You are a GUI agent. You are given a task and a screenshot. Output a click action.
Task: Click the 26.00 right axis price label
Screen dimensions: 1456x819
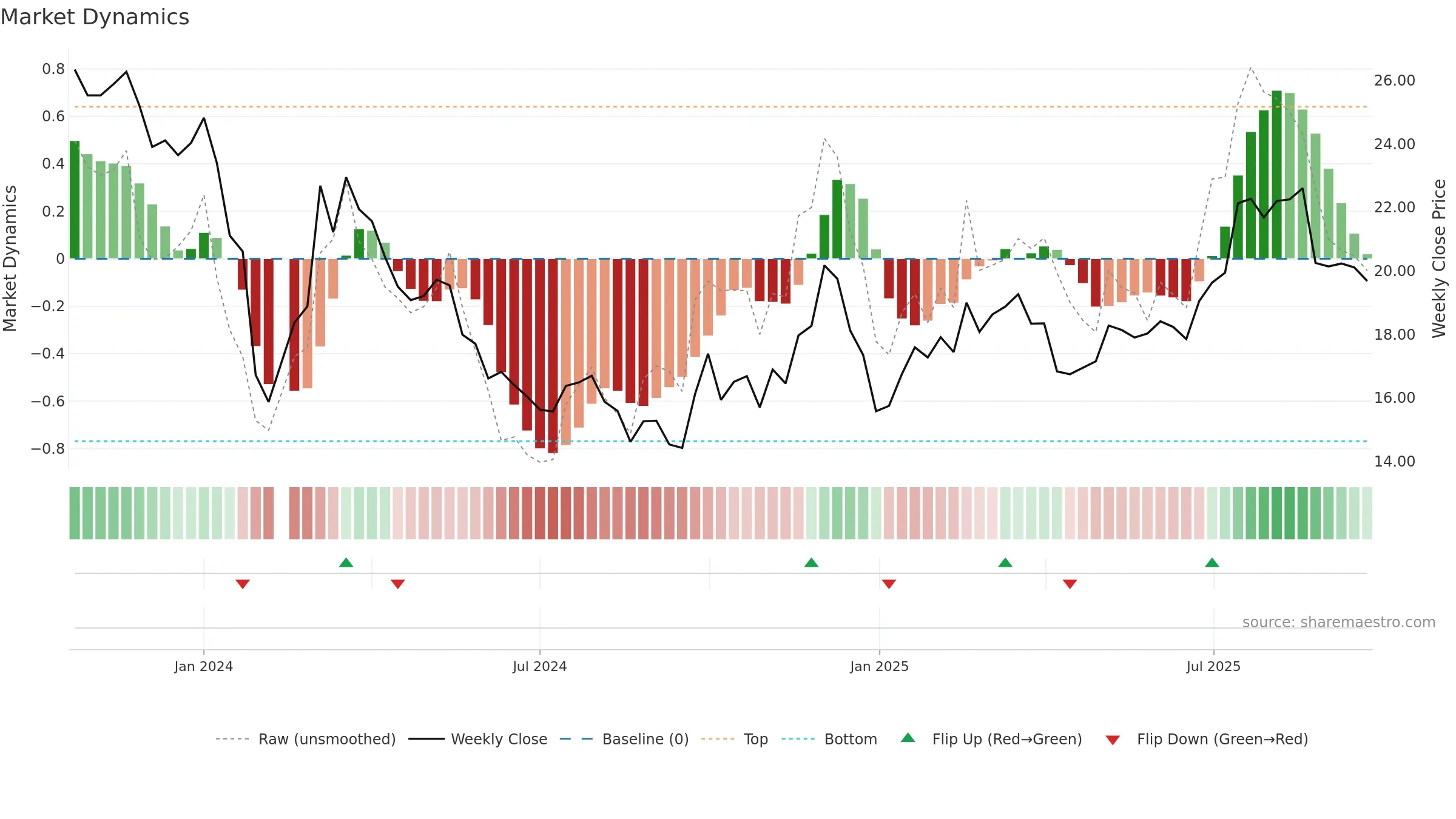[x=1395, y=81]
